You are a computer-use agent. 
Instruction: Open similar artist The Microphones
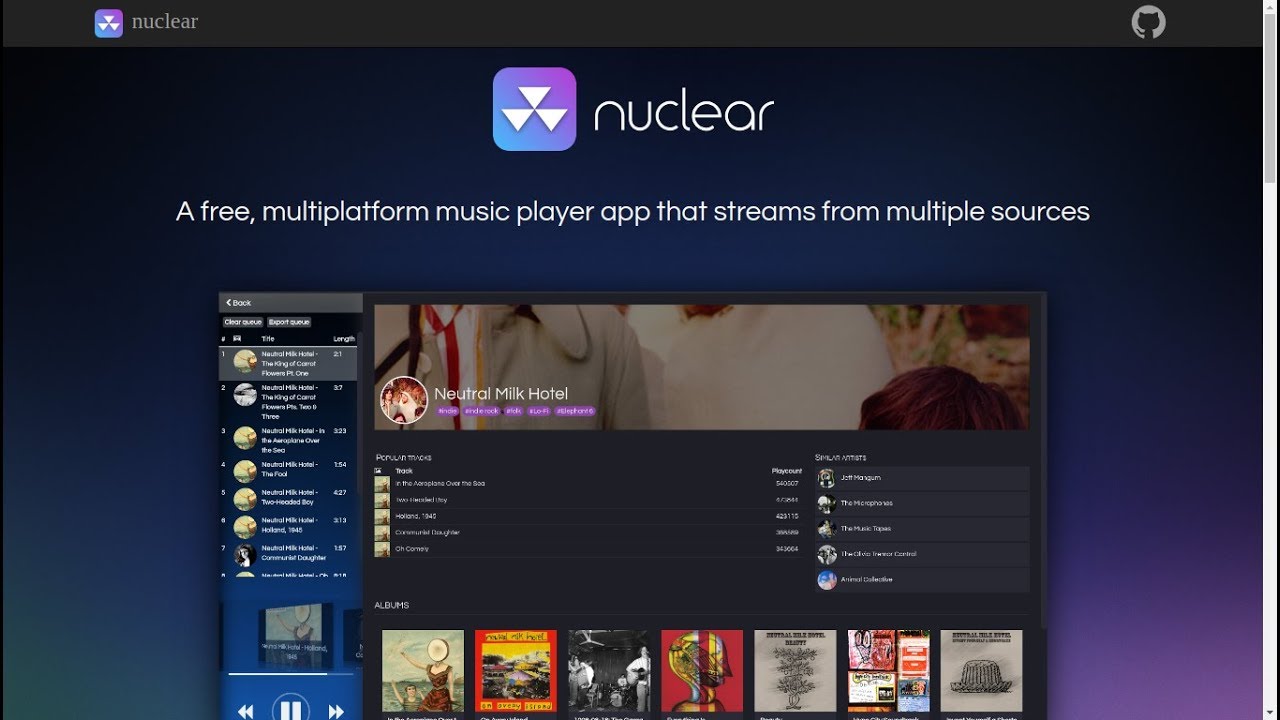point(922,503)
